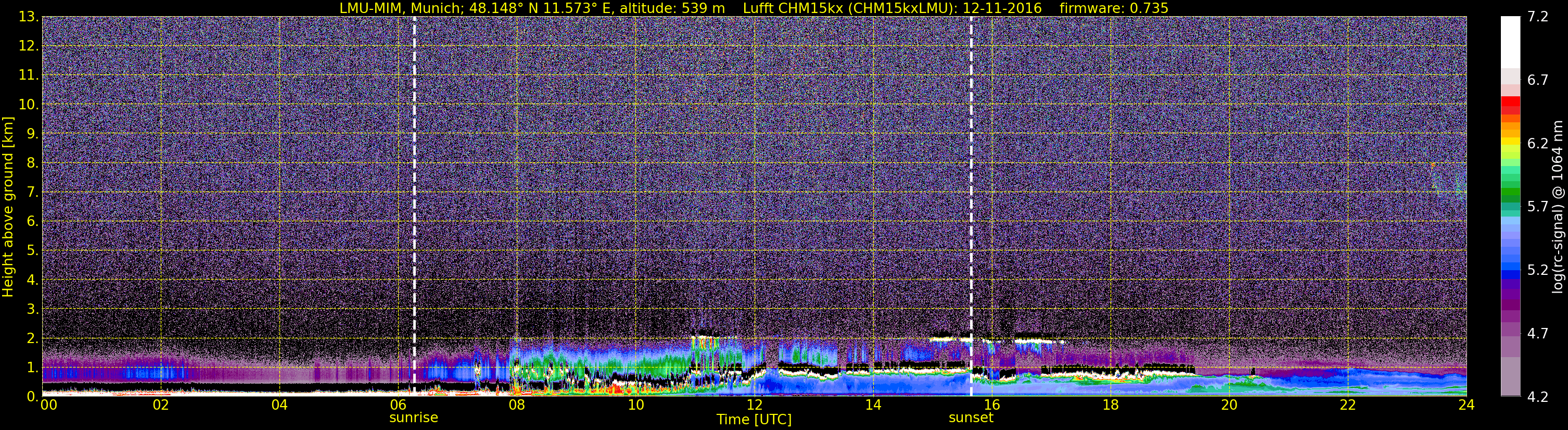Click the 'sunrise' label below the time axis
This screenshot has width=1568, height=430.
tap(414, 418)
